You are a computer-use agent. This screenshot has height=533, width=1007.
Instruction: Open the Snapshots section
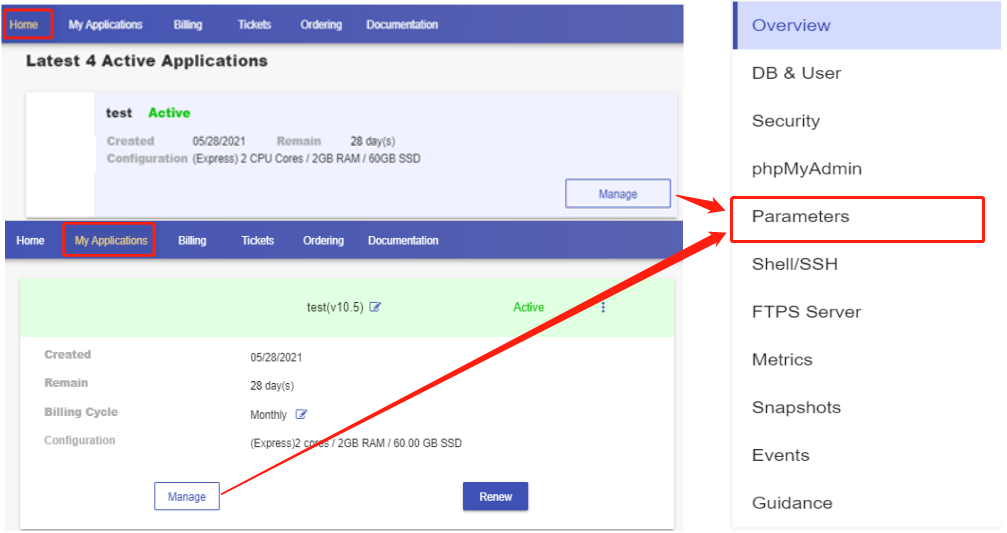click(796, 408)
